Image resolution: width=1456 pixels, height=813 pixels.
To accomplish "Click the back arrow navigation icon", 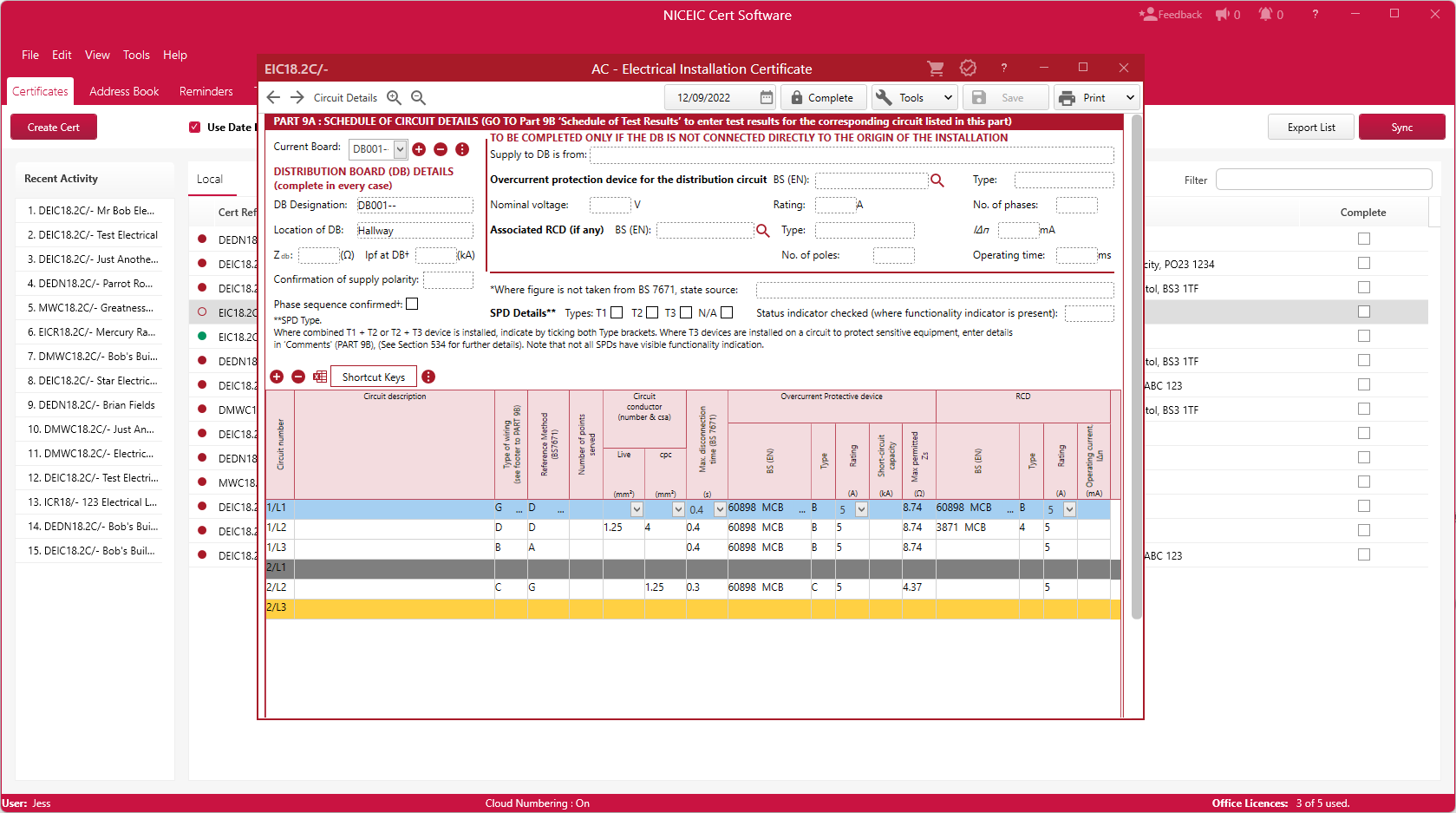I will click(274, 97).
